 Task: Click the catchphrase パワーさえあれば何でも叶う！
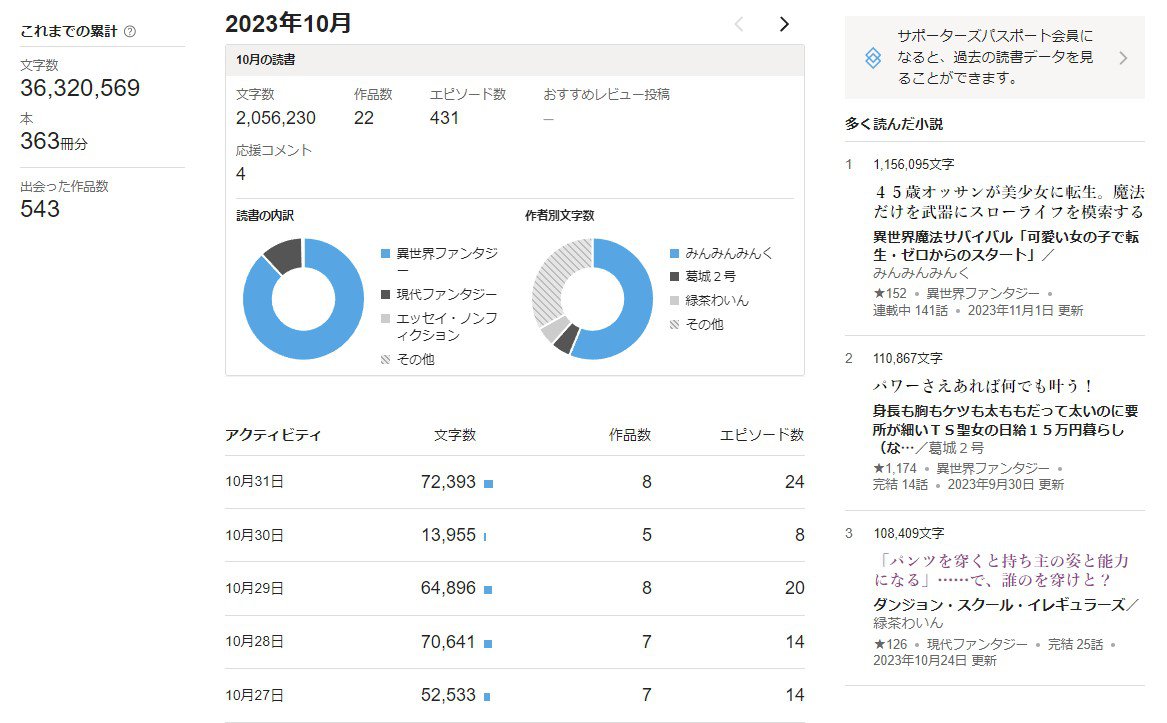(x=984, y=385)
